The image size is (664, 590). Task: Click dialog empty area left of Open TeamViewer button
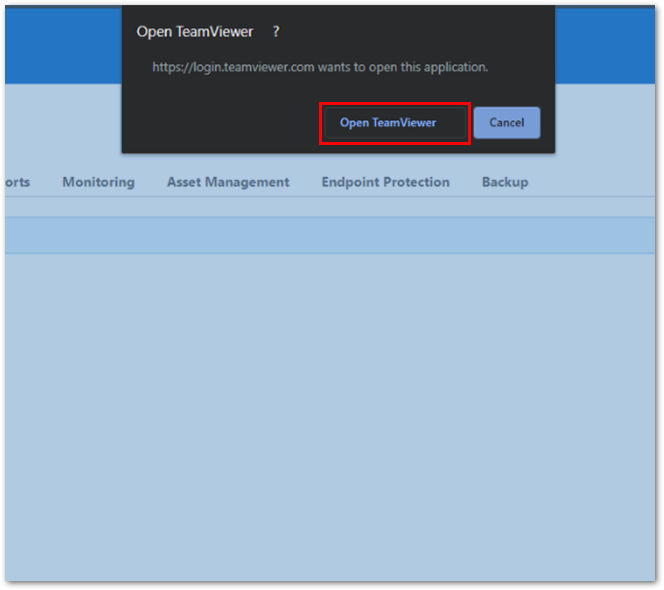coord(222,123)
